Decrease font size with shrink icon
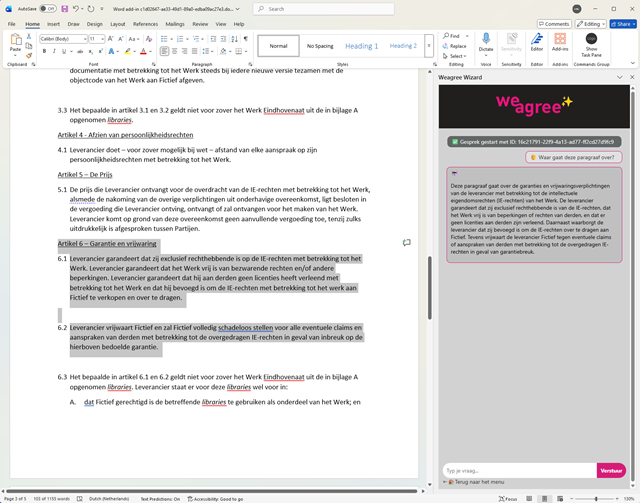The width and height of the screenshot is (640, 503). (x=120, y=39)
